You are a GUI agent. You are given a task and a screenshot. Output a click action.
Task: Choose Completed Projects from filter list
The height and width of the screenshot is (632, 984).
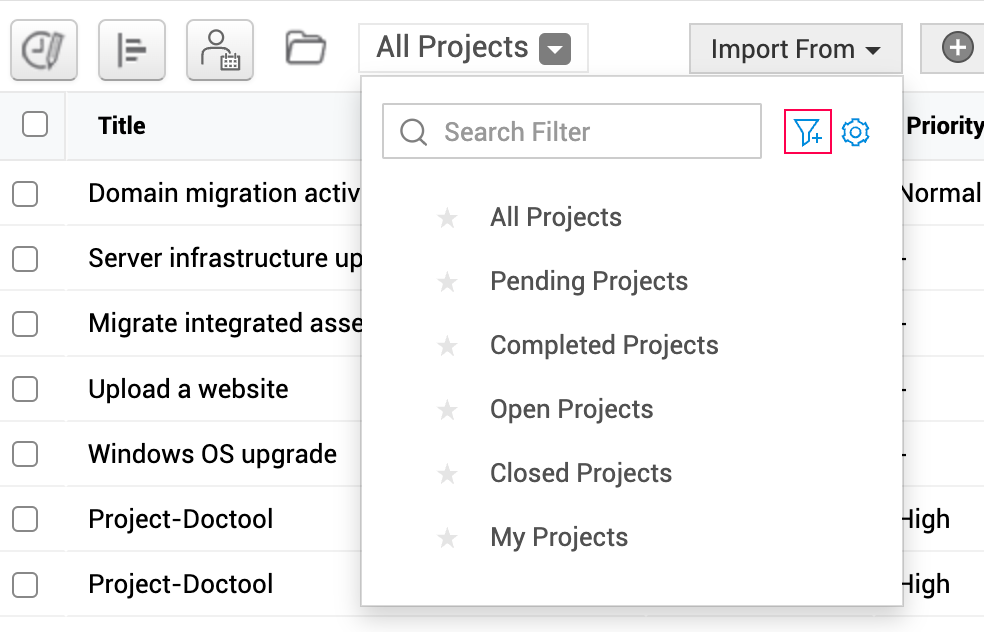[604, 346]
